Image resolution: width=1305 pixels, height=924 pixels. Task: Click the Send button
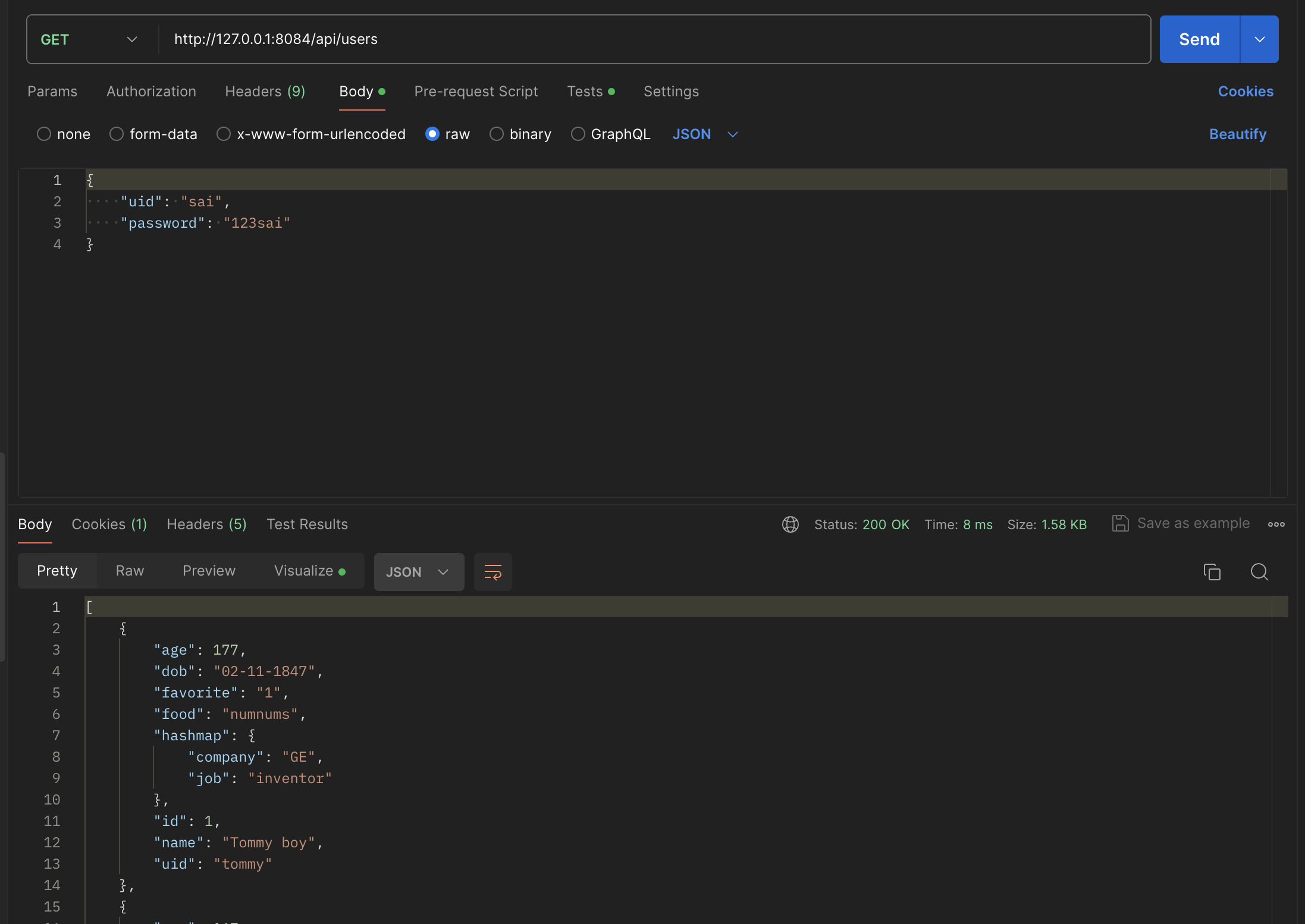coord(1199,39)
